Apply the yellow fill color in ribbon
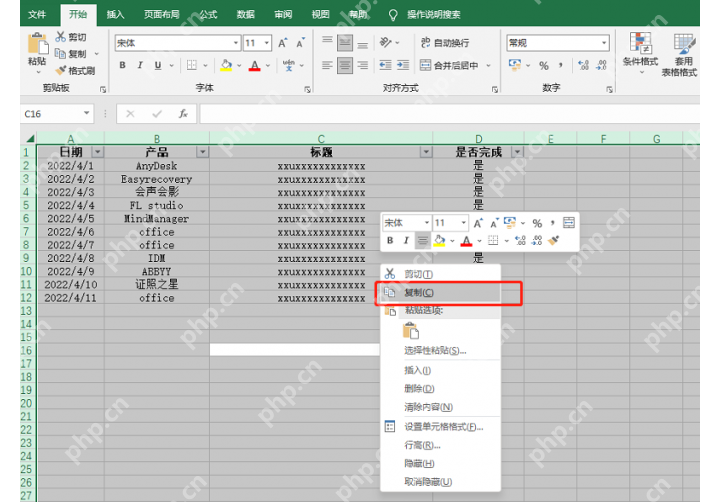Image resolution: width=720 pixels, height=502 pixels. pyautogui.click(x=226, y=65)
